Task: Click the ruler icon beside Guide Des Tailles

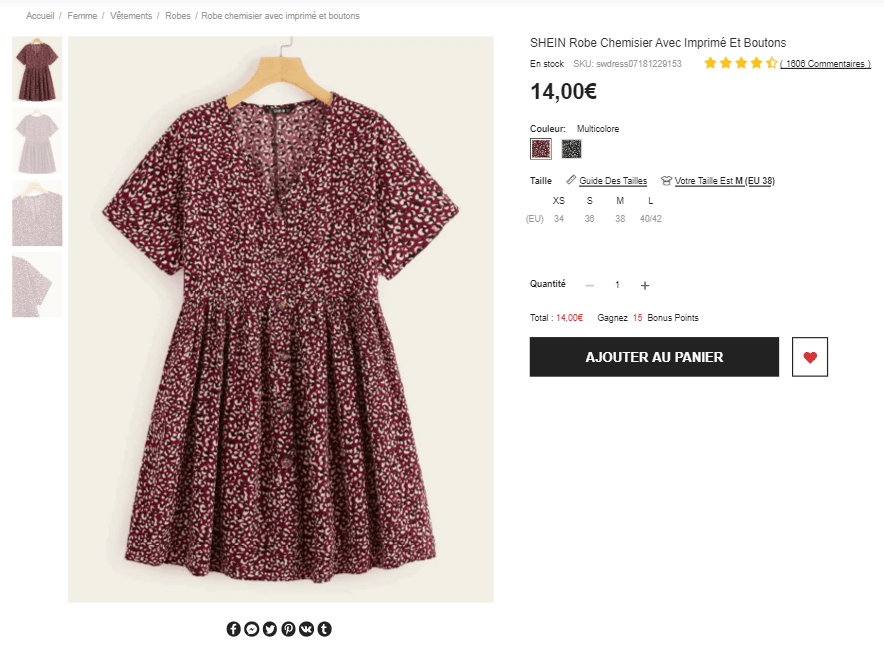Action: pyautogui.click(x=572, y=181)
